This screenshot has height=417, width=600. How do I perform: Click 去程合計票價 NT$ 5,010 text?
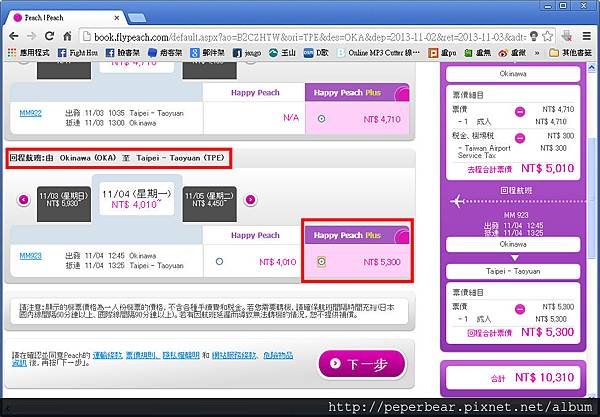520,169
